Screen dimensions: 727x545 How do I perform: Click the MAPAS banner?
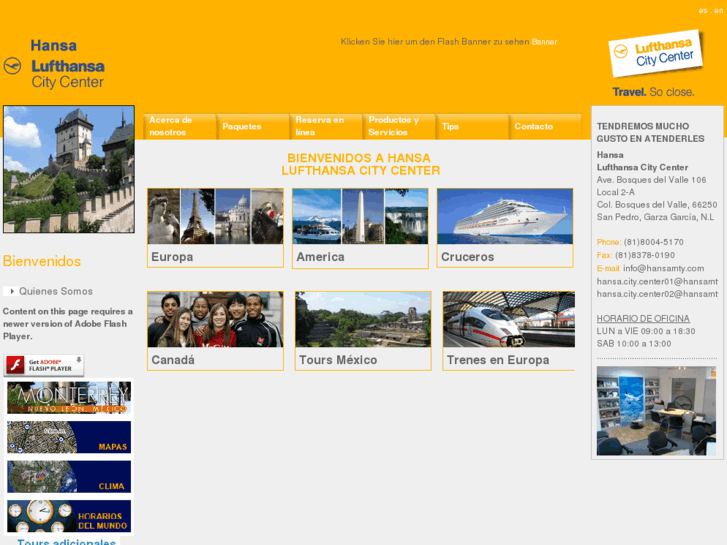[x=69, y=437]
